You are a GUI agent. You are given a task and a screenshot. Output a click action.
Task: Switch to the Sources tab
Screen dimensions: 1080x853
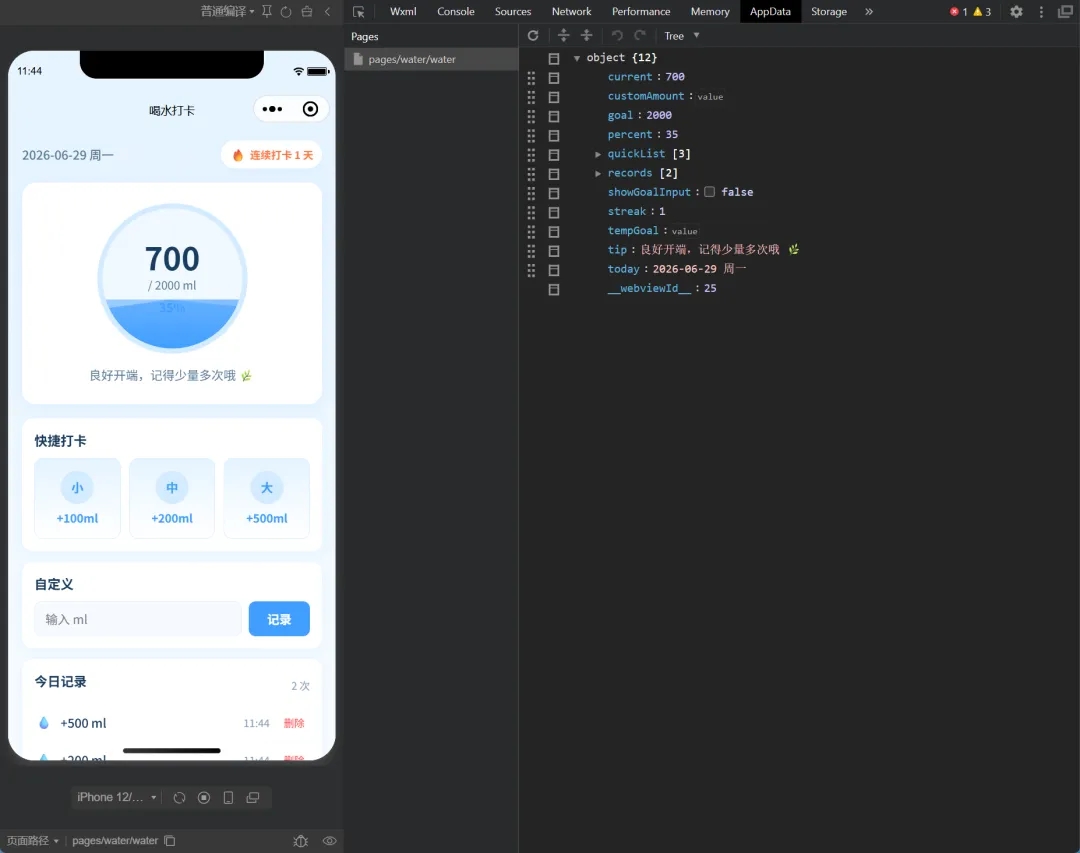tap(513, 12)
